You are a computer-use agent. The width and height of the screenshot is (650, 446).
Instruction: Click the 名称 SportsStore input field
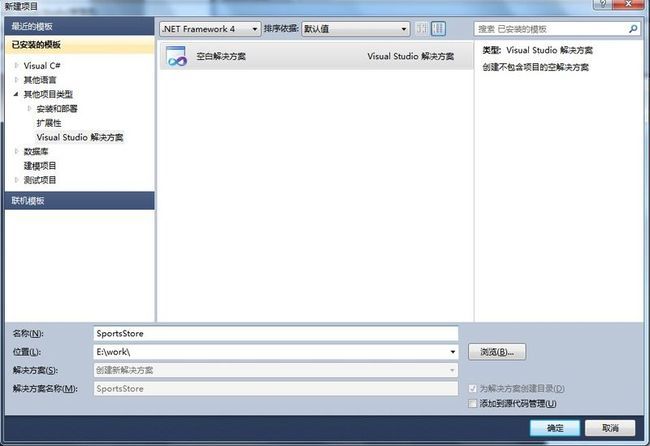point(276,333)
